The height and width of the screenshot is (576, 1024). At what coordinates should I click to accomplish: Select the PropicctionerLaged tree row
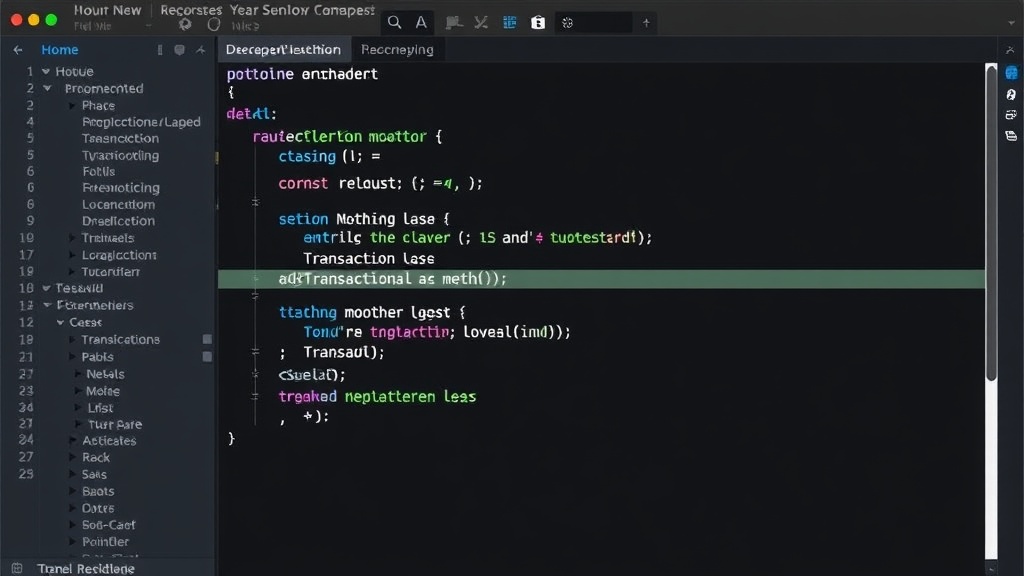(x=141, y=122)
